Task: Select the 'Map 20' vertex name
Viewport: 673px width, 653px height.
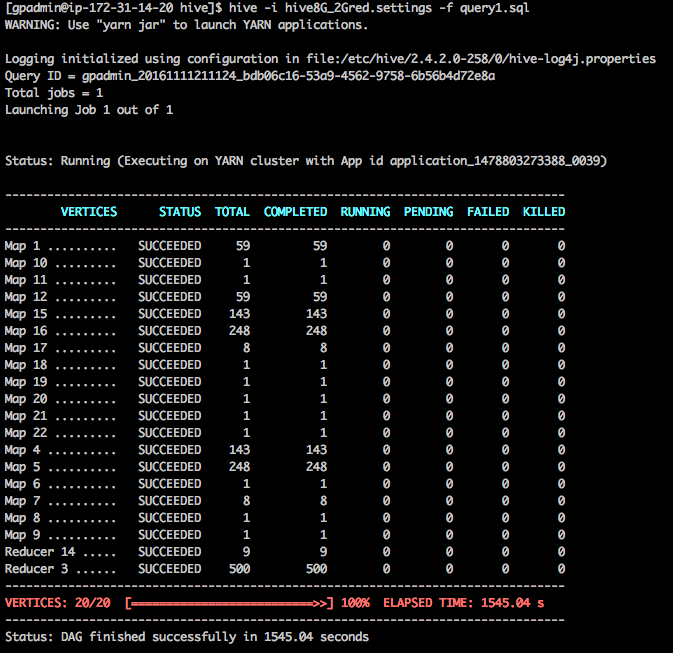Action: click(26, 399)
